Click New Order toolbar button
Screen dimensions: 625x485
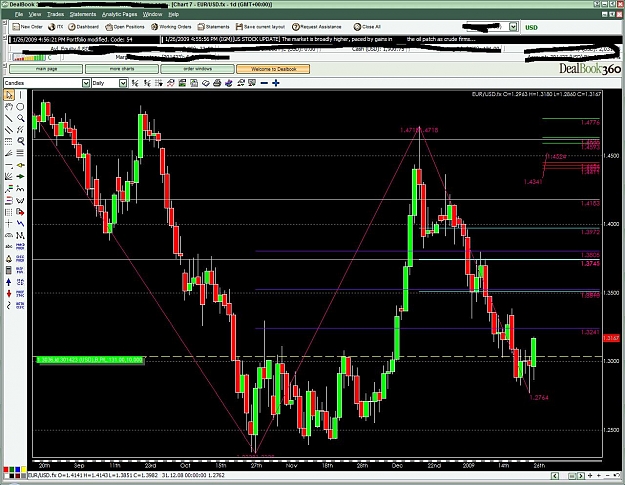(x=28, y=27)
